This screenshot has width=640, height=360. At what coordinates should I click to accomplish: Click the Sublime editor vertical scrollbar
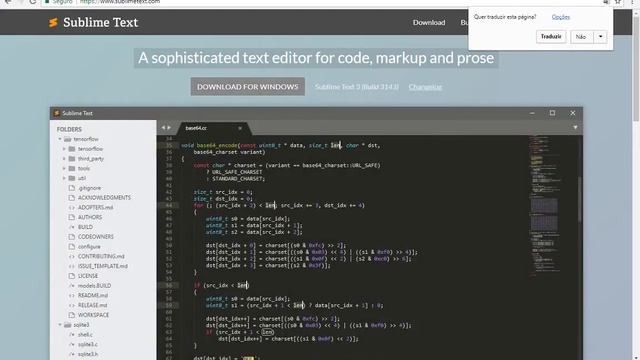(x=580, y=199)
